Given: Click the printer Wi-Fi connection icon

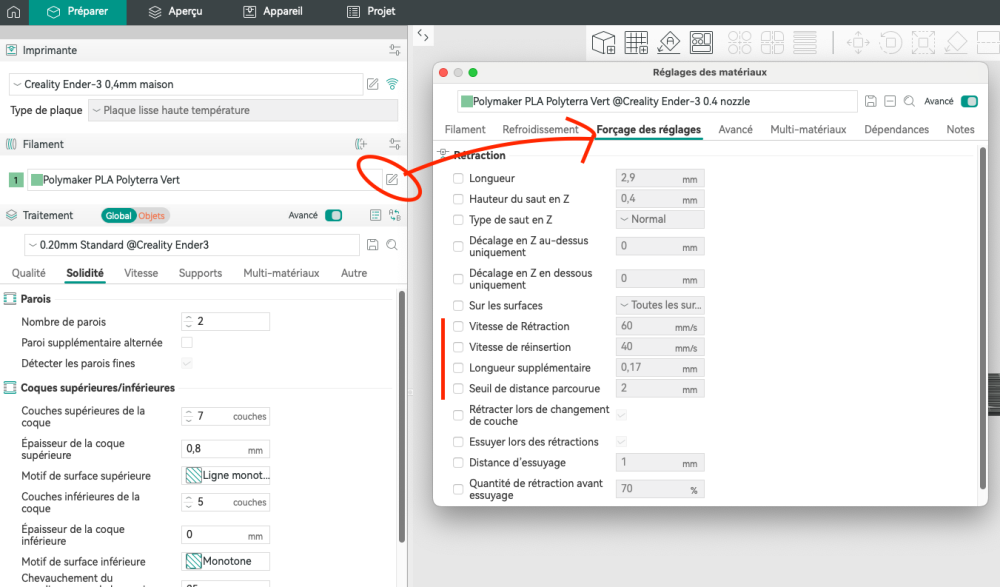Looking at the screenshot, I should 392,84.
